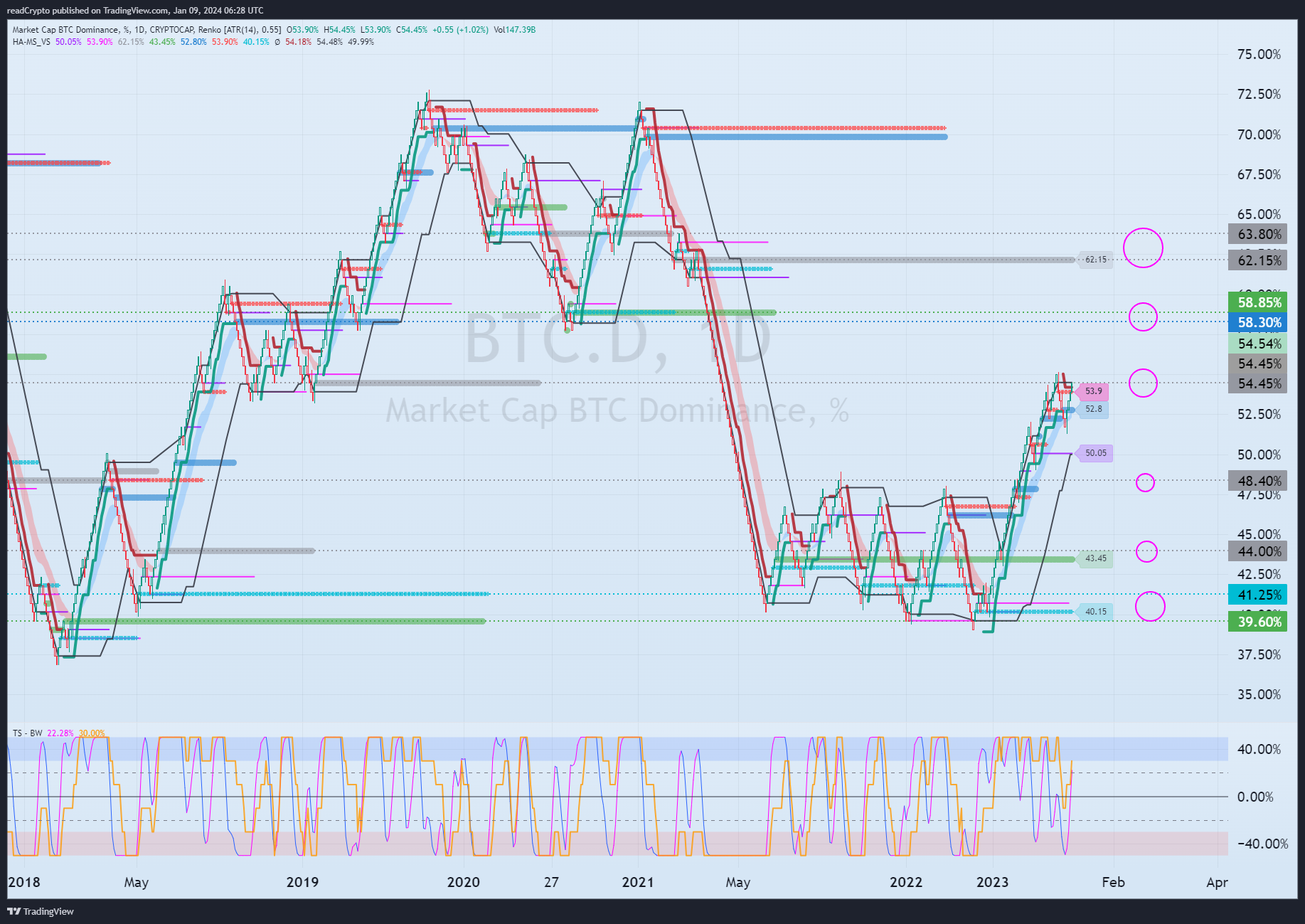
Task: Click the cyan 41.25% price tag
Action: click(x=1259, y=595)
